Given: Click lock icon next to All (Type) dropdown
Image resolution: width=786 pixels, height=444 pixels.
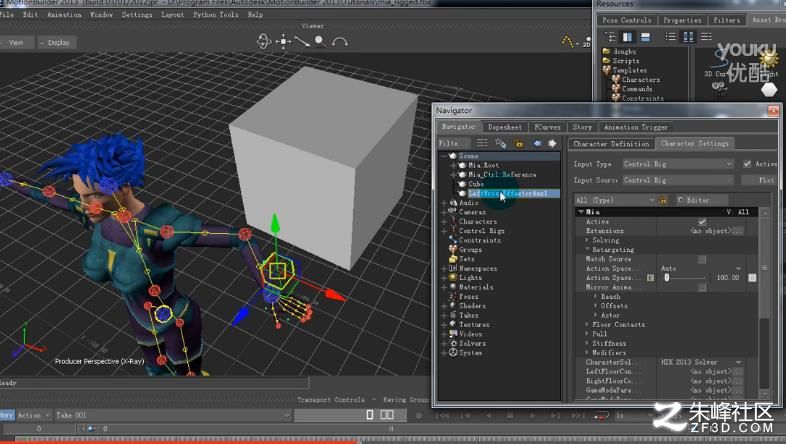Looking at the screenshot, I should [663, 200].
